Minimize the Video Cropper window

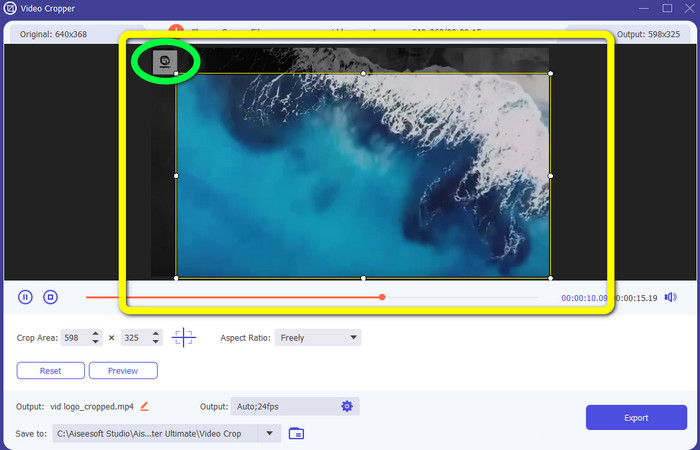(x=643, y=8)
